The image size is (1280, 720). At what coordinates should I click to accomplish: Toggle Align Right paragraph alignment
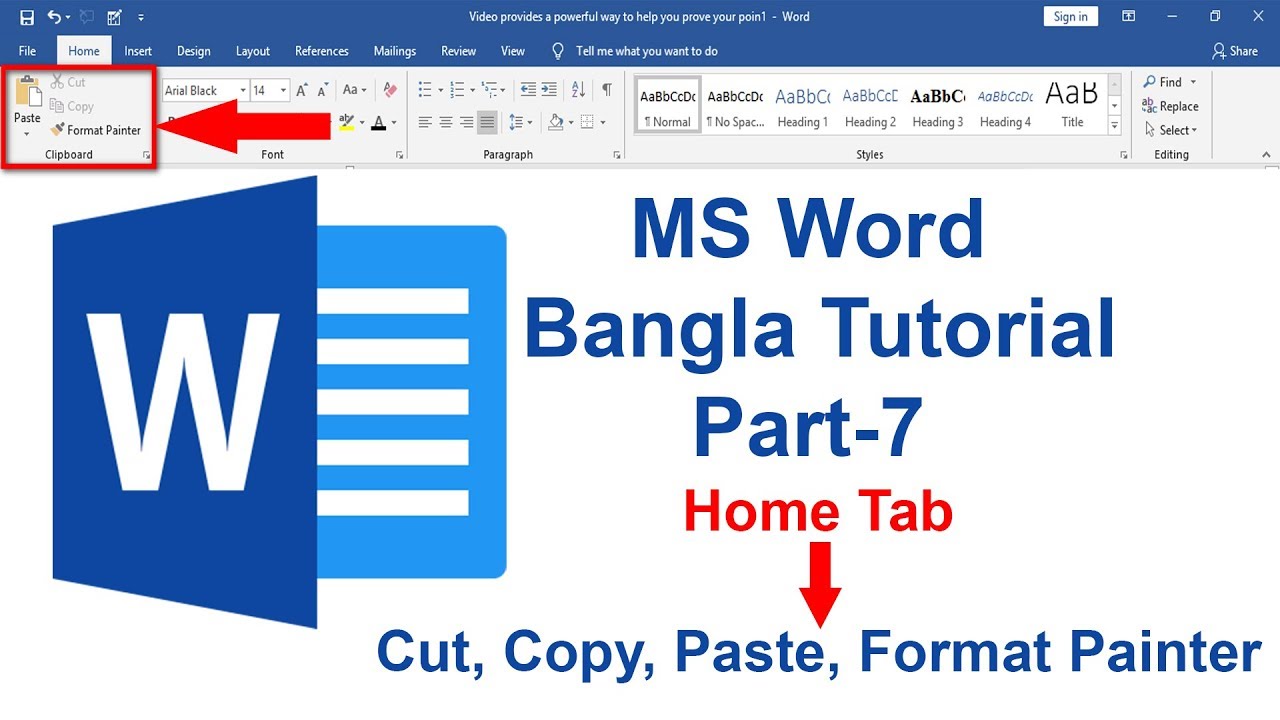466,122
